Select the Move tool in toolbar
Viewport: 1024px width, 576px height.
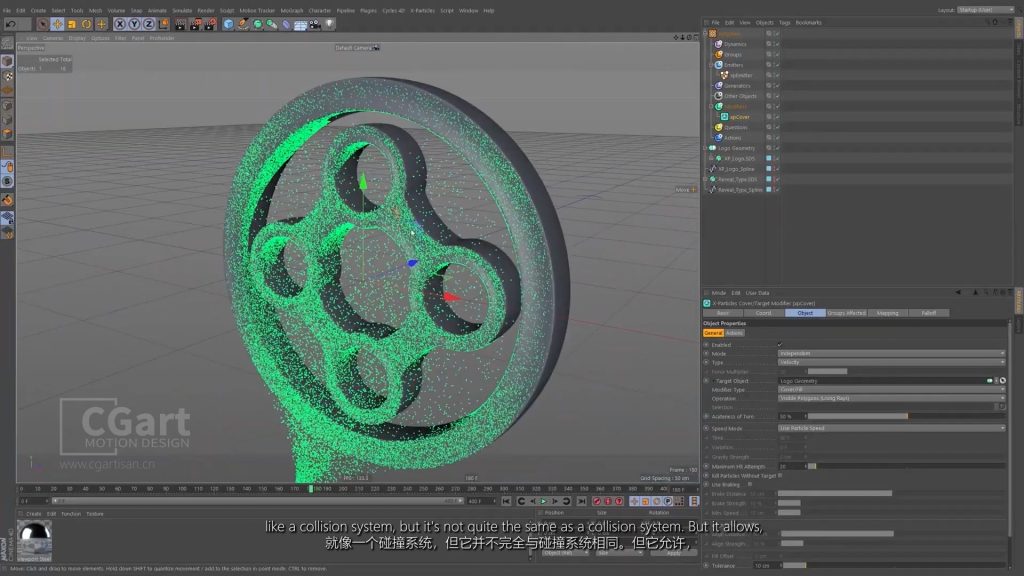[57, 24]
